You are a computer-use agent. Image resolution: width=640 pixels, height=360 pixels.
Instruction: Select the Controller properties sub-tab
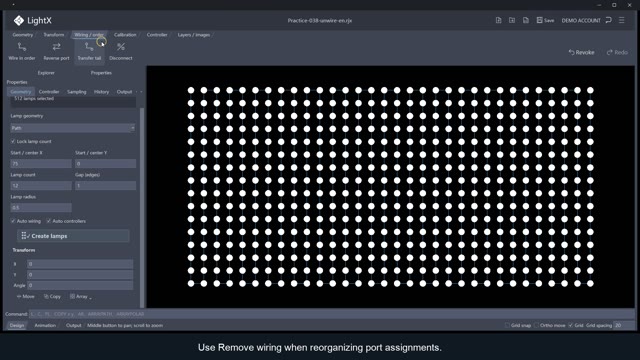[49, 92]
